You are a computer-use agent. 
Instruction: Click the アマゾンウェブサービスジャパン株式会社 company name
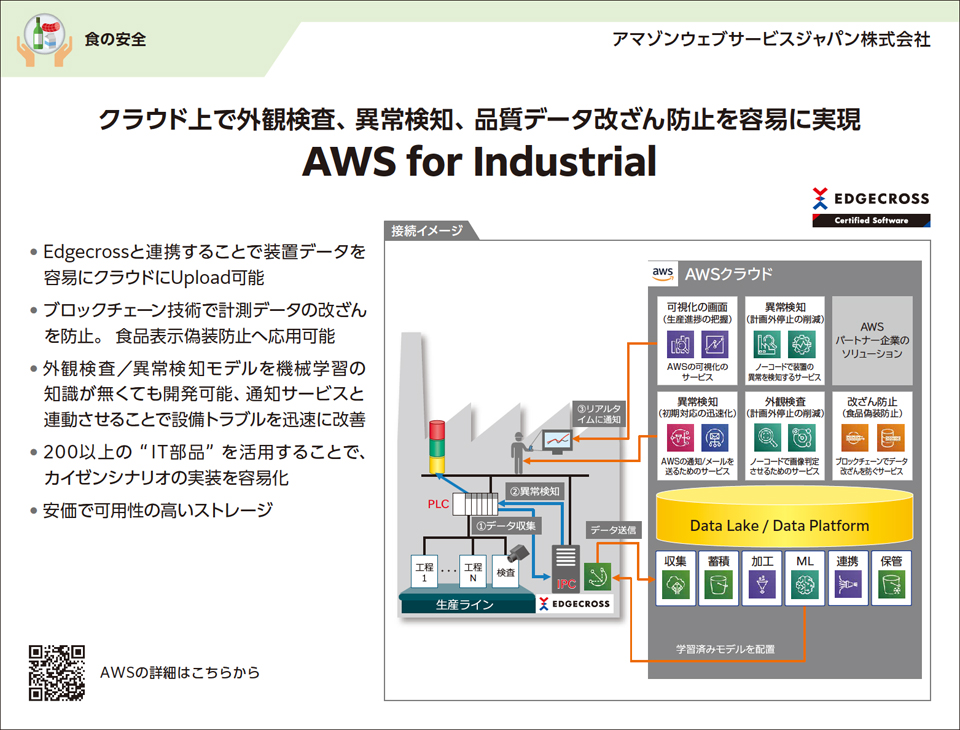click(x=771, y=39)
